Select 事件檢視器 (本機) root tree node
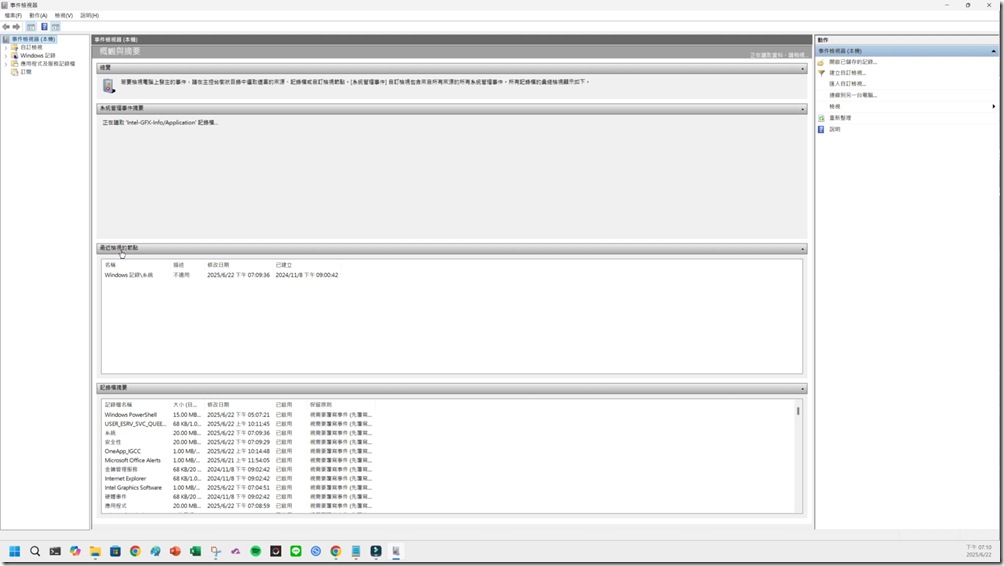Screen dimensions: 1004x566 click(33, 39)
